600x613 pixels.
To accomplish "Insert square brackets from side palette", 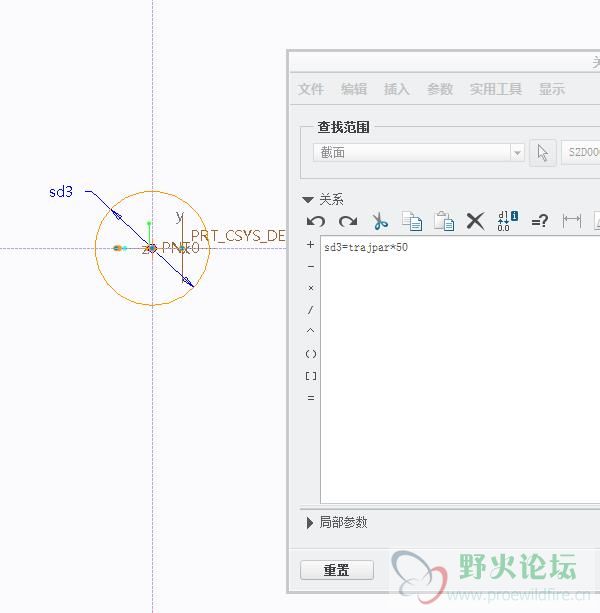I will (311, 376).
